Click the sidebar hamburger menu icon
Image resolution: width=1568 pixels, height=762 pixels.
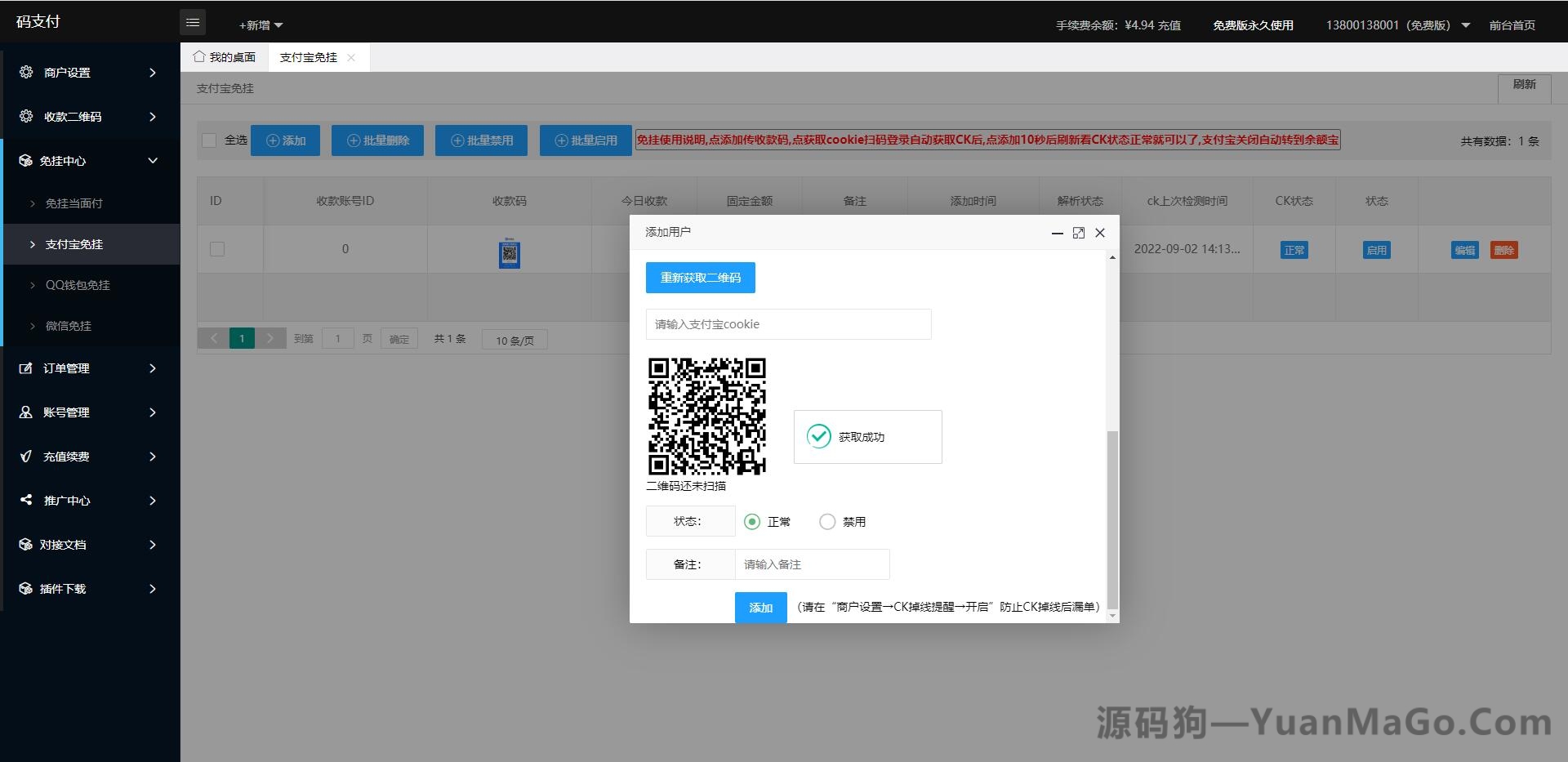tap(193, 22)
